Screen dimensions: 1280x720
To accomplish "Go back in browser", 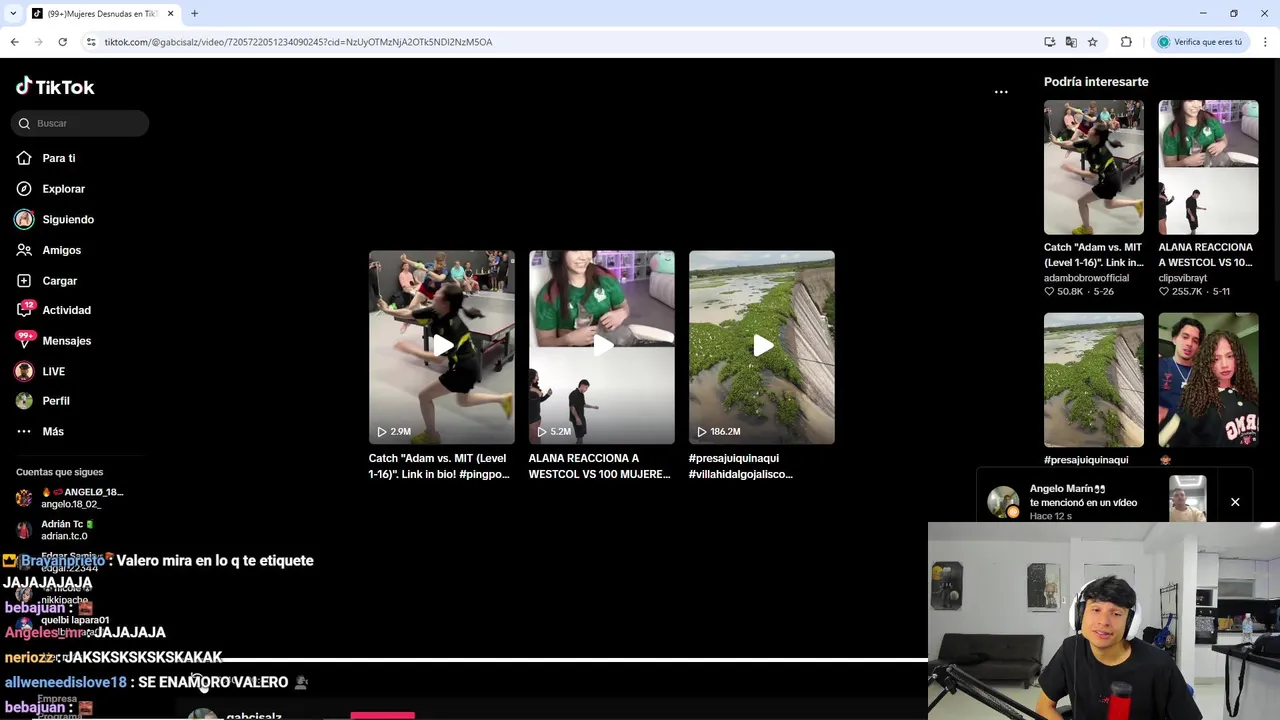I will point(14,42).
